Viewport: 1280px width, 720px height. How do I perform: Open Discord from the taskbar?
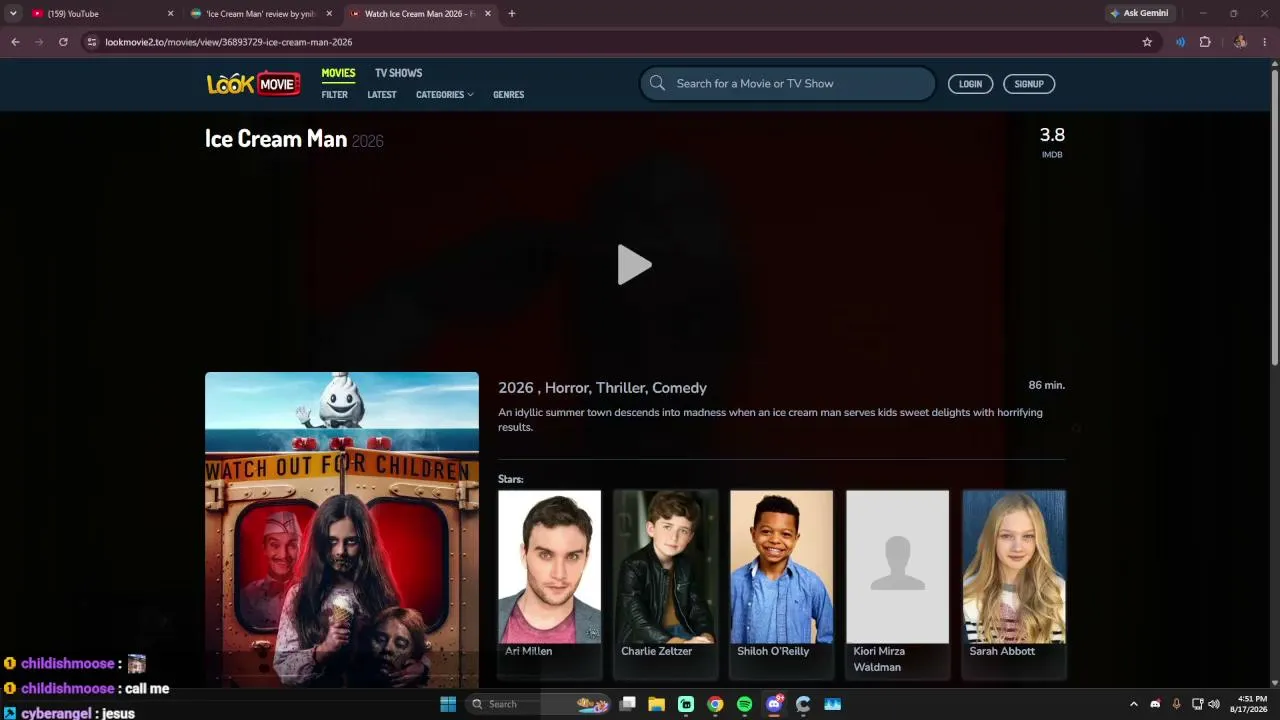774,704
